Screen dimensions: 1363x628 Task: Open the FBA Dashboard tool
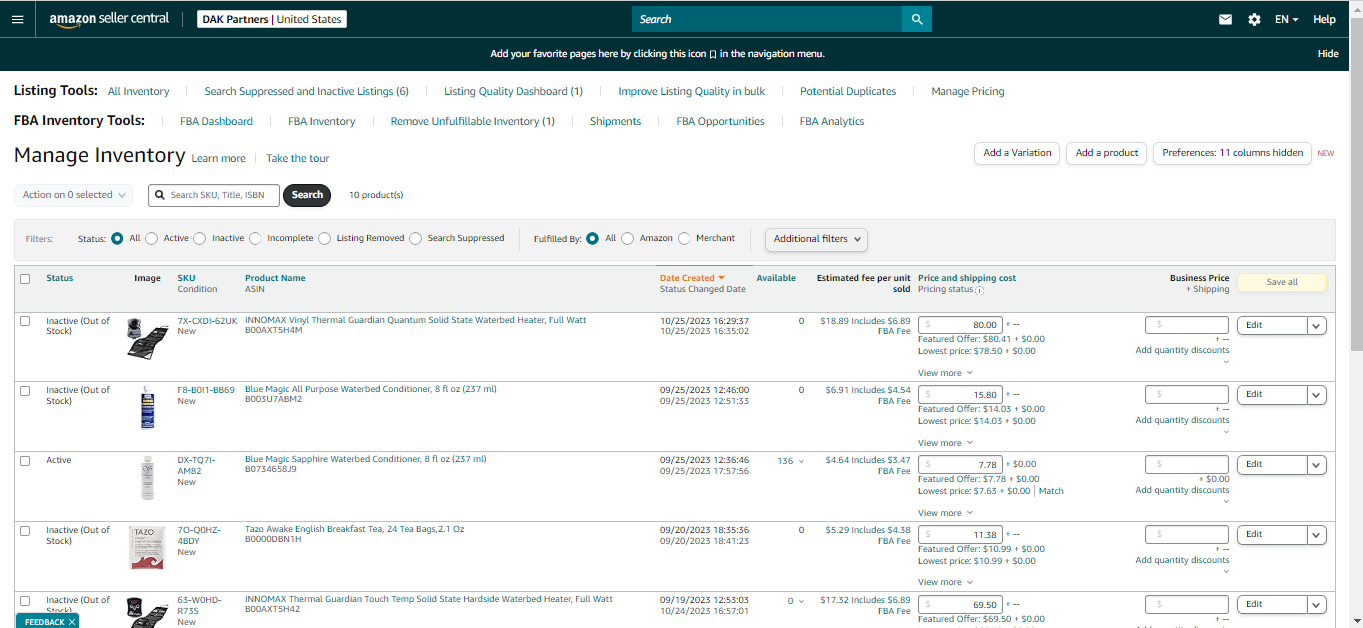(216, 121)
